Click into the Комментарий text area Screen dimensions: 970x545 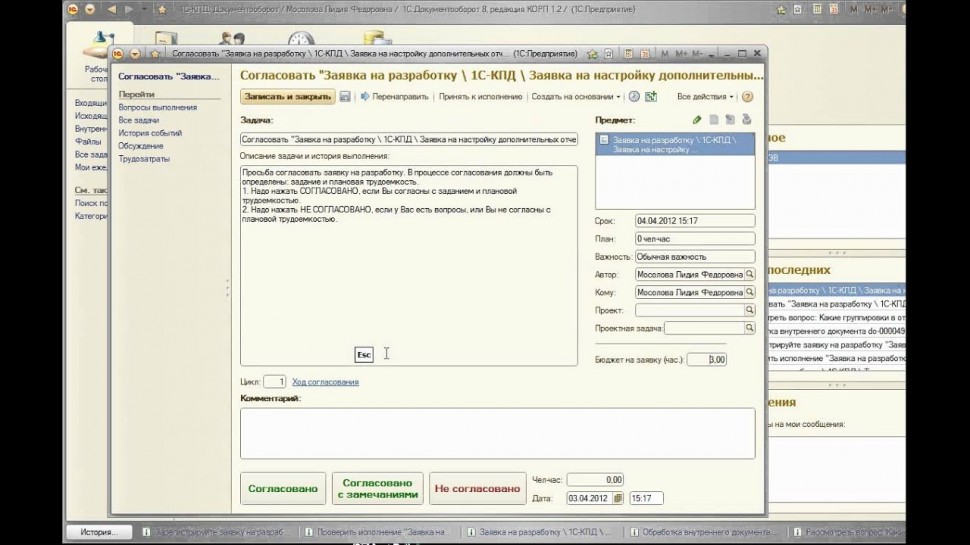497,432
